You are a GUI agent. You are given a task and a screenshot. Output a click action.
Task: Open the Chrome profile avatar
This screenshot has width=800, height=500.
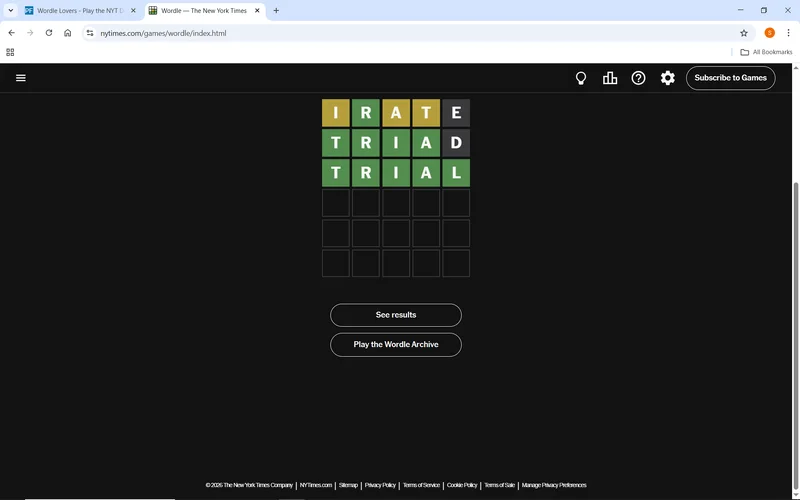pyautogui.click(x=769, y=33)
